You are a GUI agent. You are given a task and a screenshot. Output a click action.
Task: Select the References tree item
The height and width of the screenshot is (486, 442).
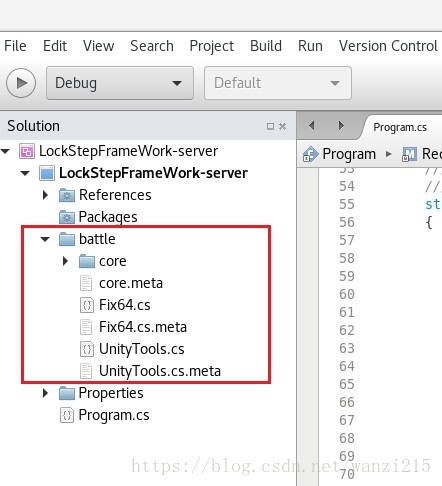(115, 195)
